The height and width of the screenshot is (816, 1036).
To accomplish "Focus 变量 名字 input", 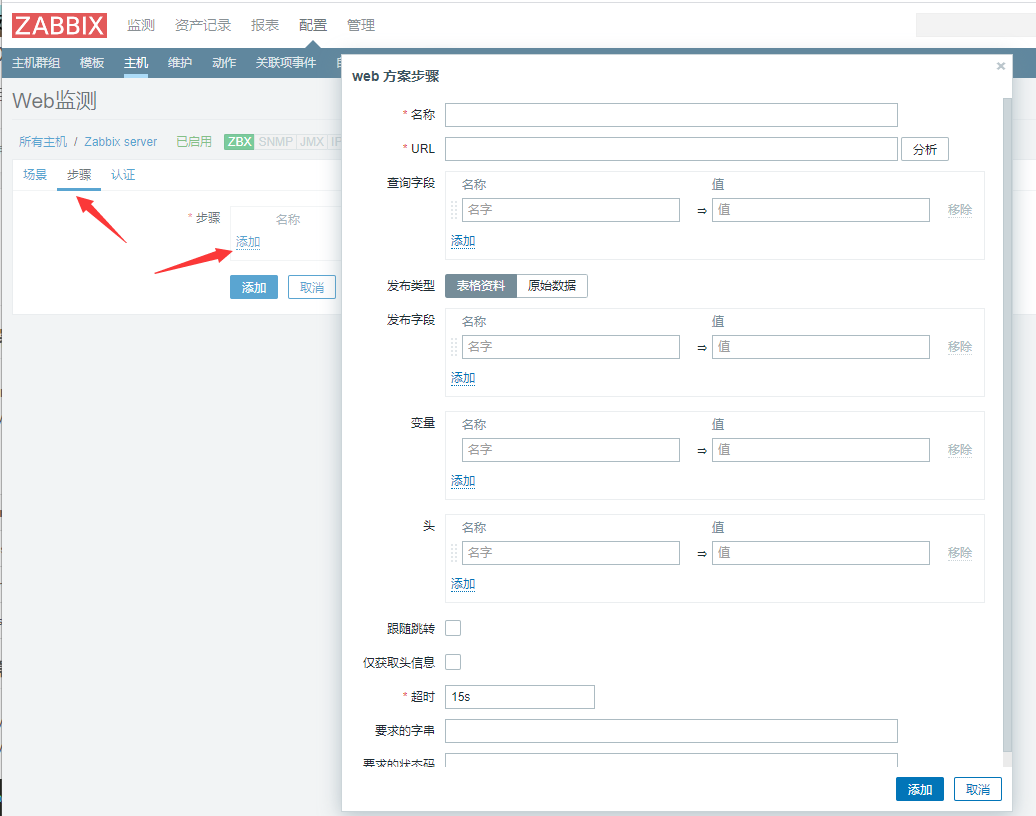I will 571,450.
